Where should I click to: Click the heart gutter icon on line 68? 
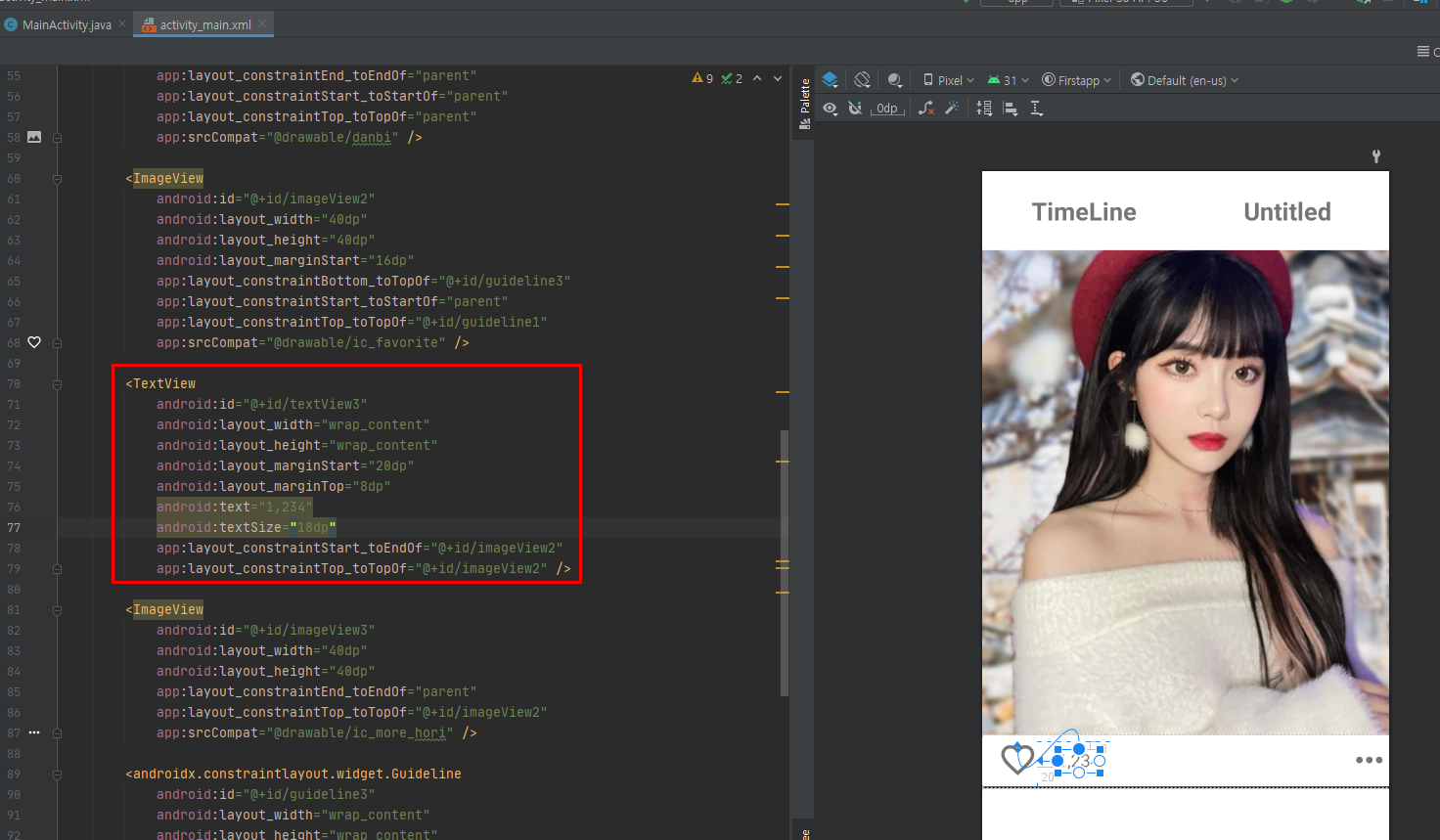click(x=34, y=342)
